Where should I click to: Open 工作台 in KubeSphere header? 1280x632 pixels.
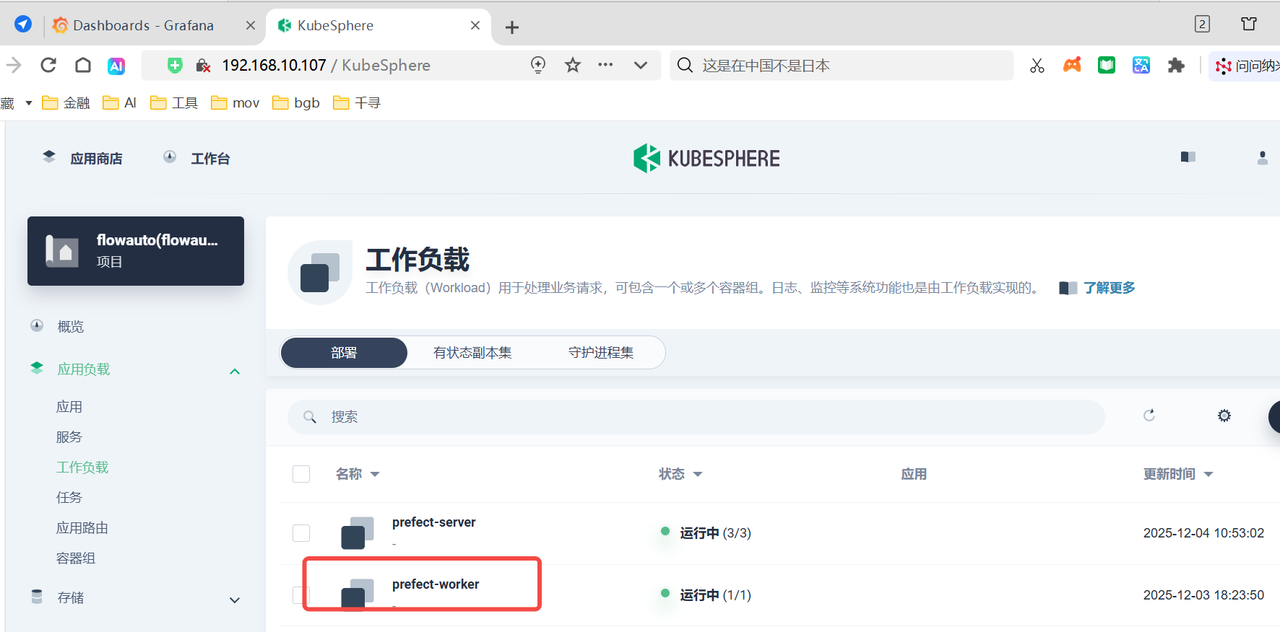(x=196, y=158)
